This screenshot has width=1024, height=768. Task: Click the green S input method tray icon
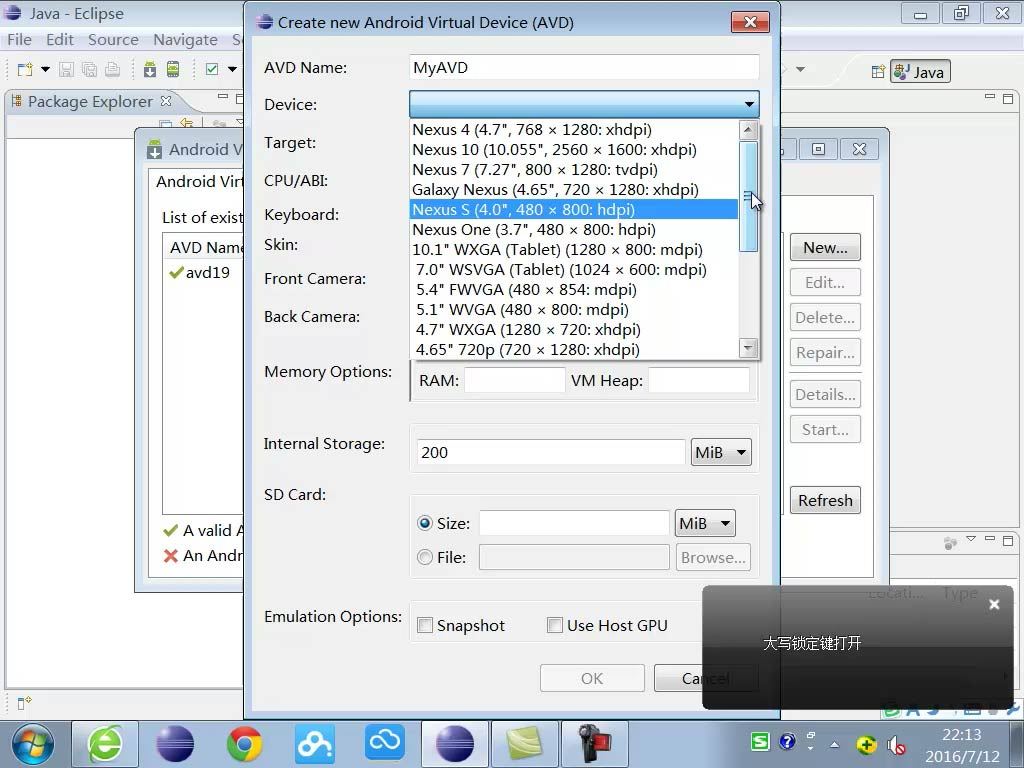(760, 741)
